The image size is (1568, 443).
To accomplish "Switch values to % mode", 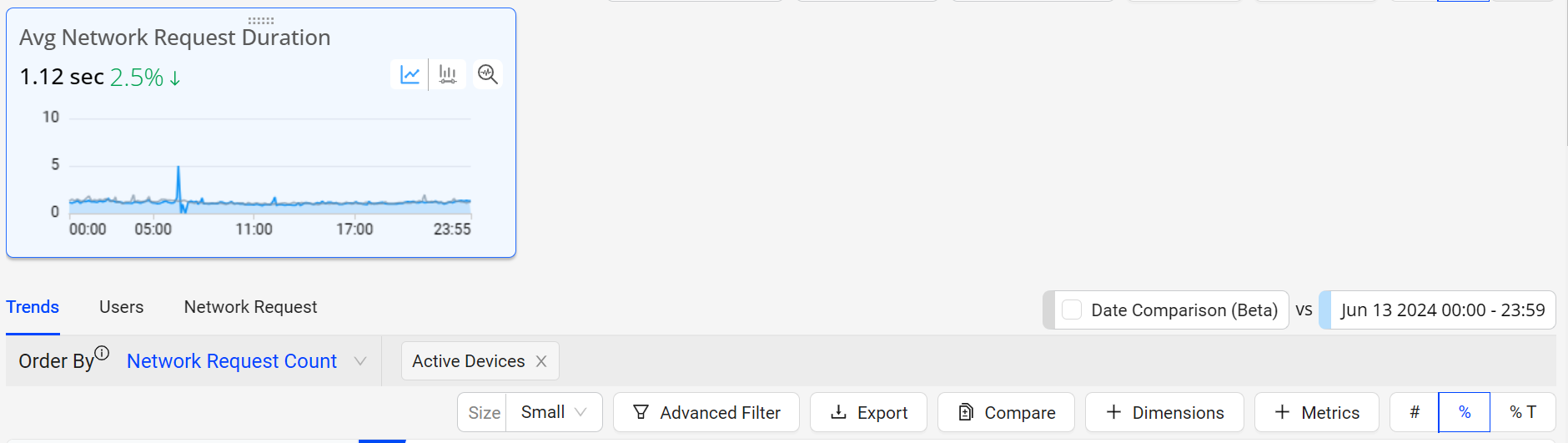I will pyautogui.click(x=1465, y=412).
